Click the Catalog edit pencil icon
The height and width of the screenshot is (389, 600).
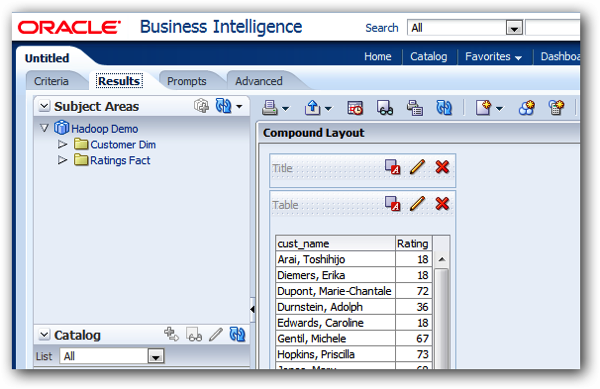tap(216, 334)
